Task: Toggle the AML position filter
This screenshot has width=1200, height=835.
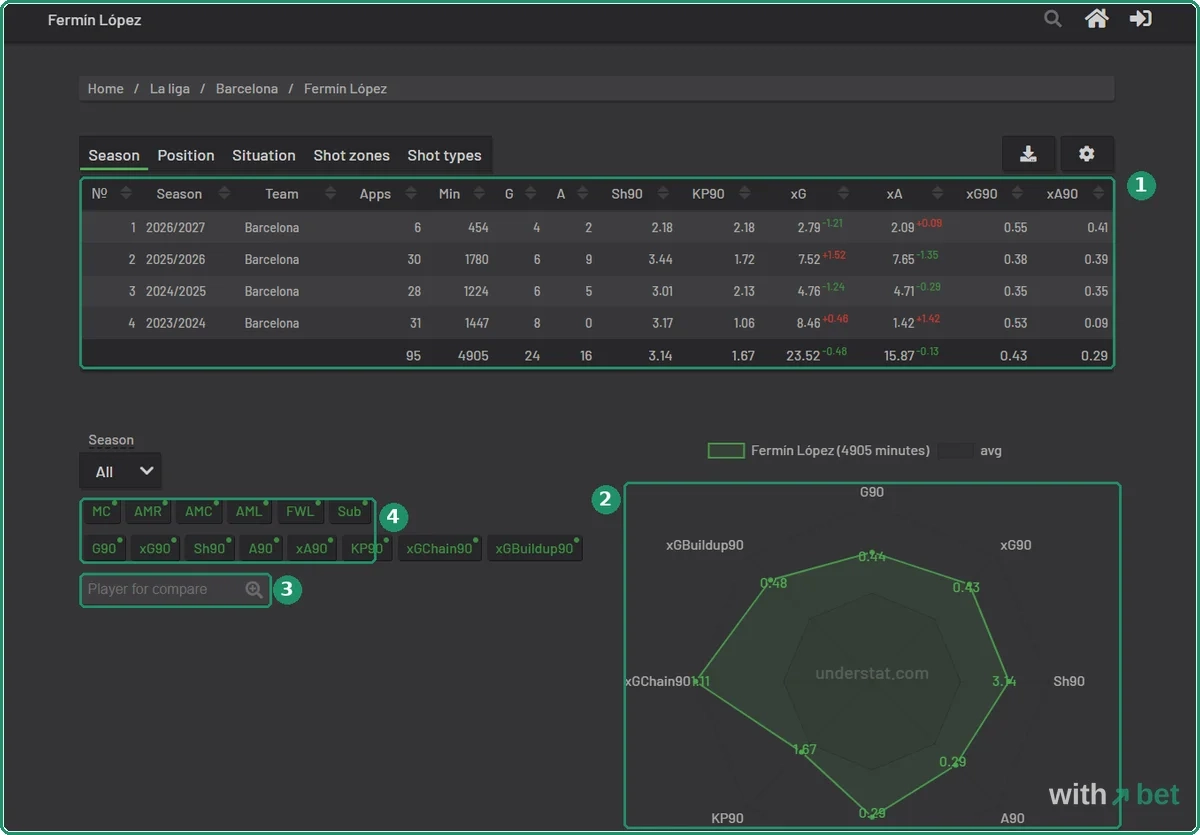Action: pyautogui.click(x=249, y=512)
